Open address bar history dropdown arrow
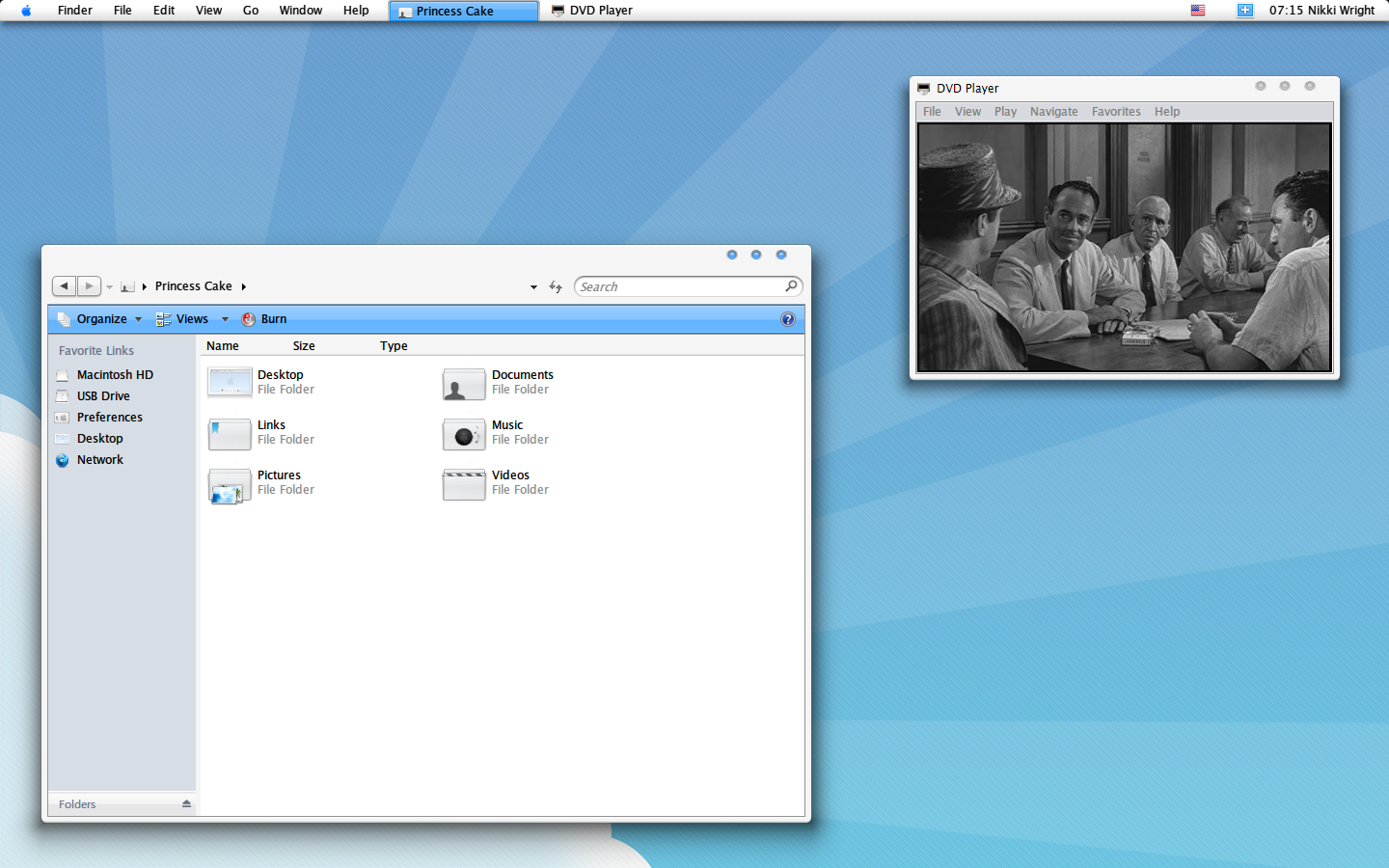 (x=533, y=287)
